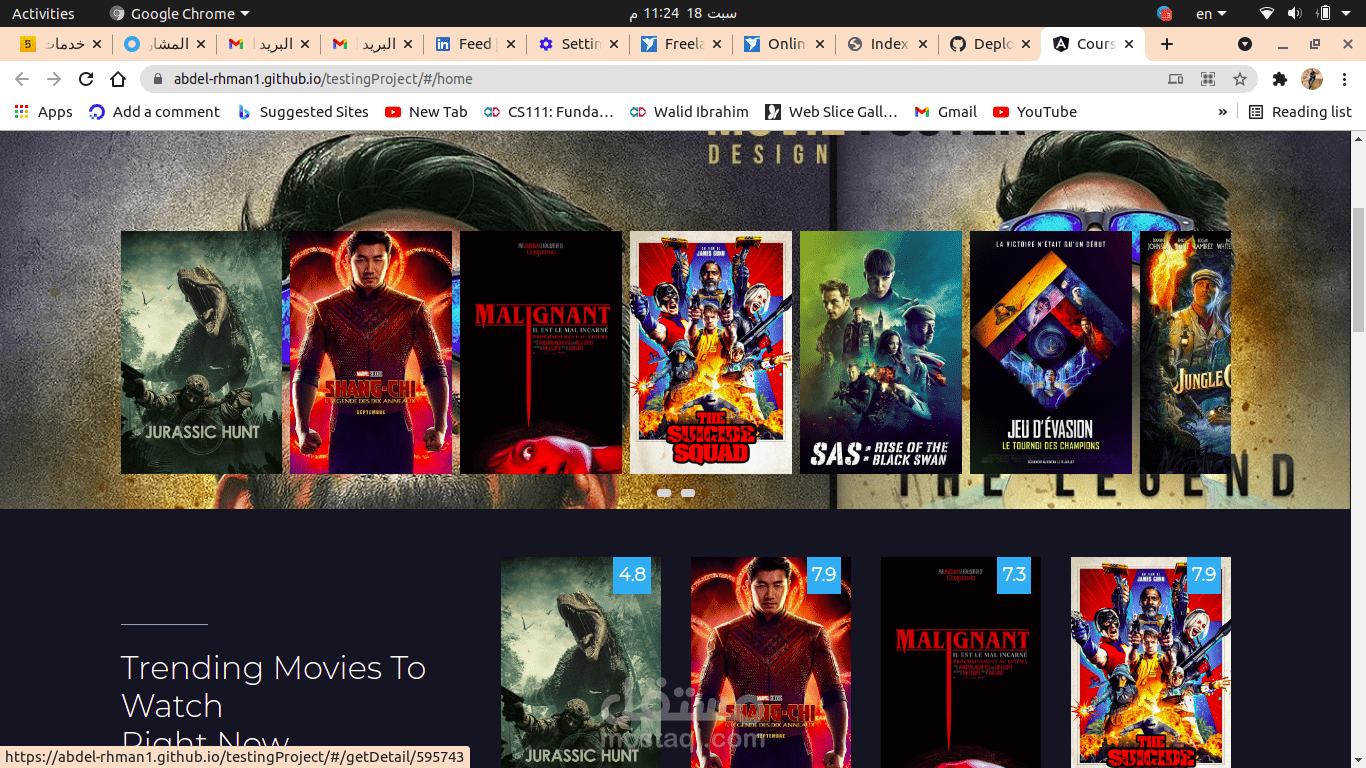Open trending Suicide Squad movie card
This screenshot has height=768, width=1366.
(x=1151, y=662)
